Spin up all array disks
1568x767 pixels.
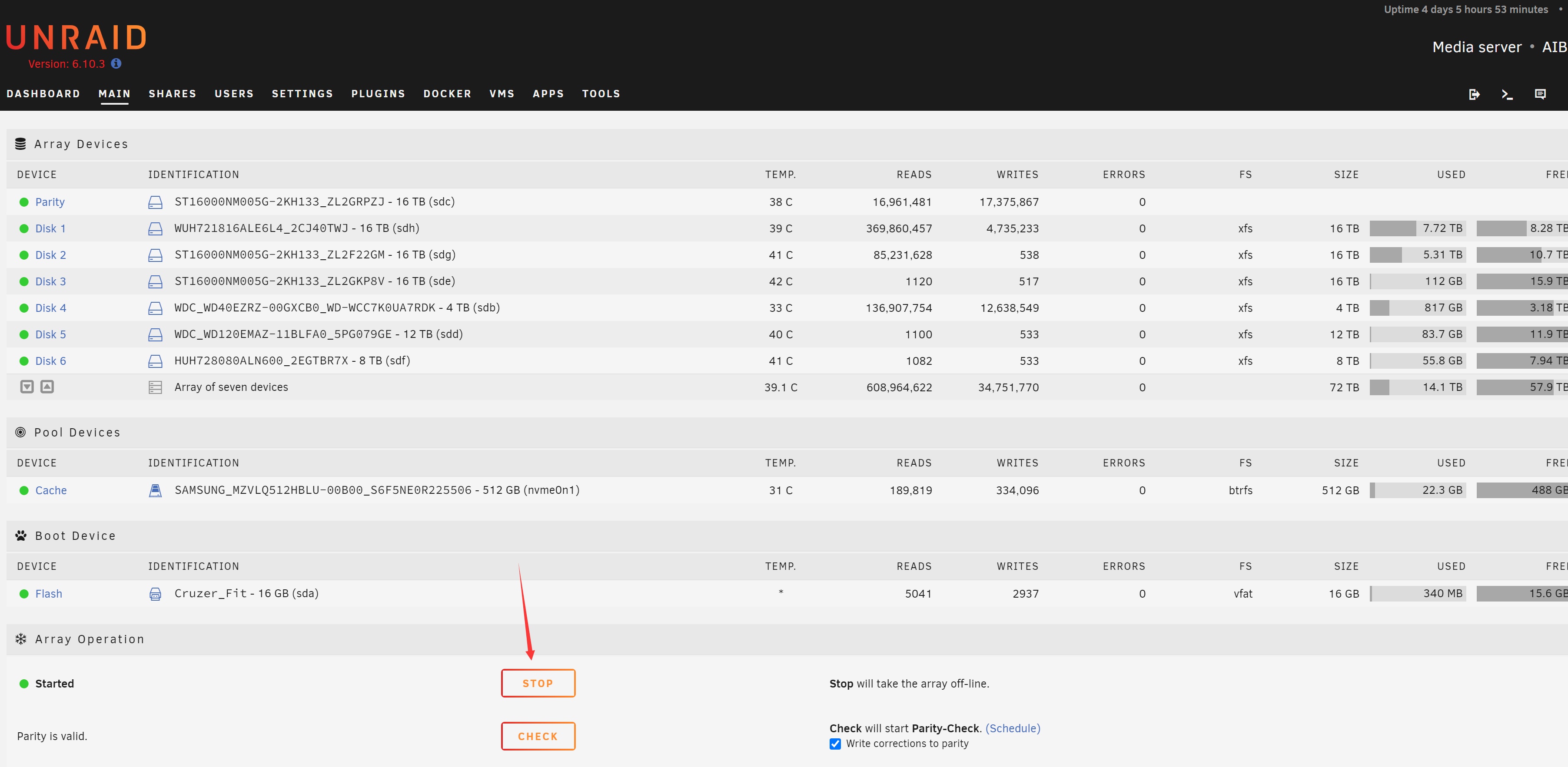47,386
